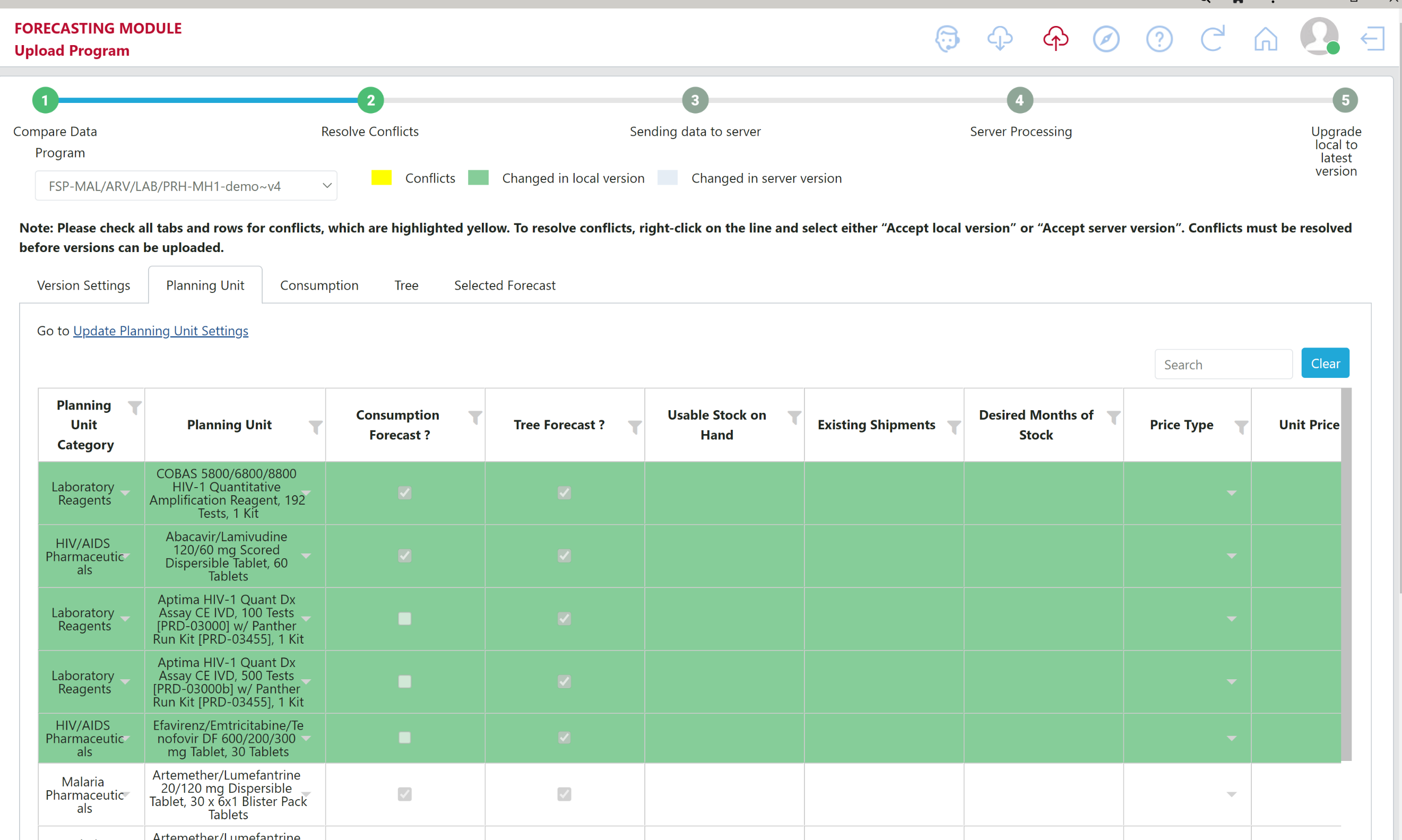Image resolution: width=1402 pixels, height=840 pixels.
Task: Expand planning unit dropdown for COBAS 5800/6800/8800
Action: tap(306, 493)
